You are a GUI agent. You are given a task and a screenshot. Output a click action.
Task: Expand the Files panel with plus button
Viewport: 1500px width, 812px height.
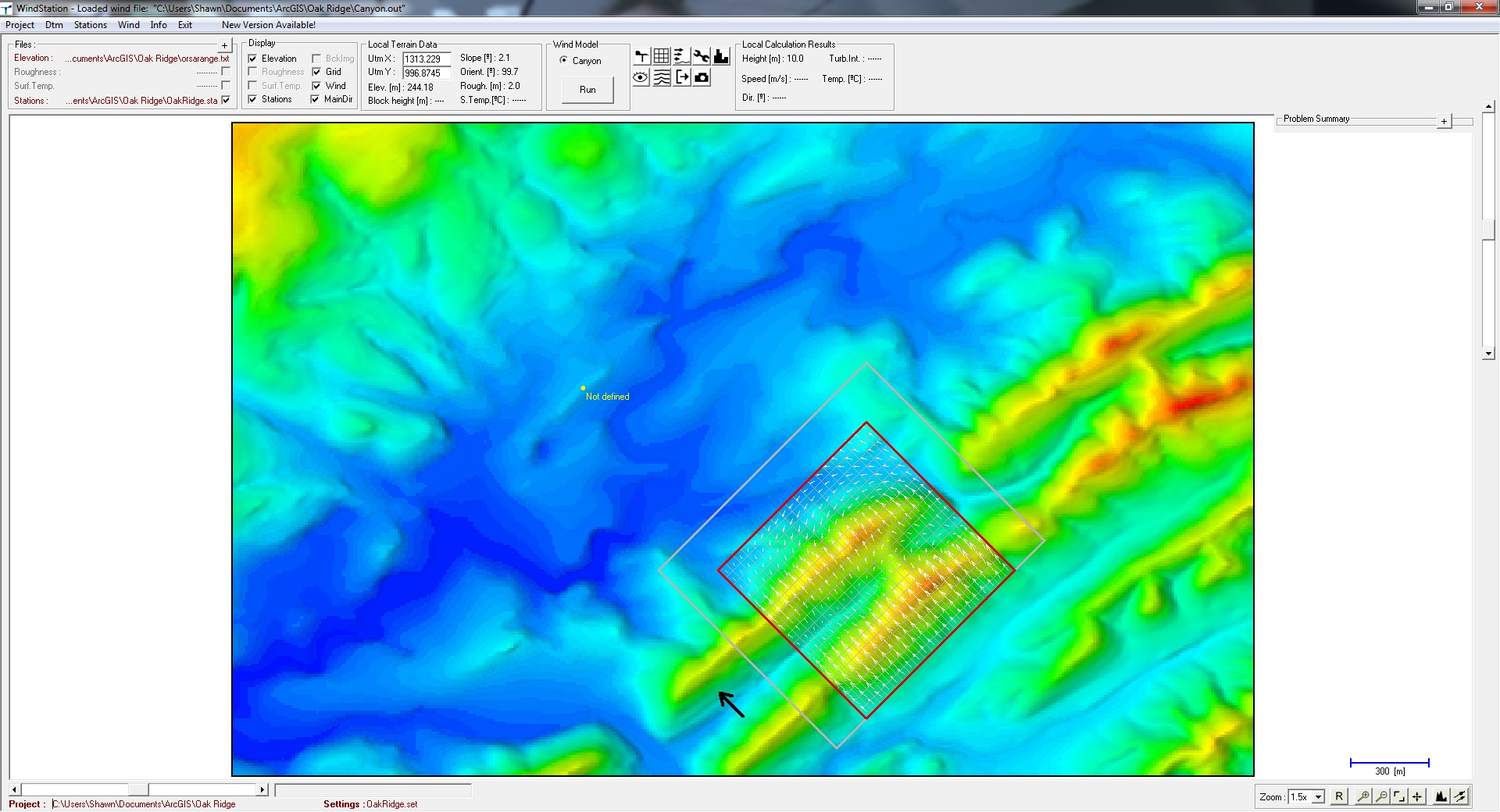point(224,45)
